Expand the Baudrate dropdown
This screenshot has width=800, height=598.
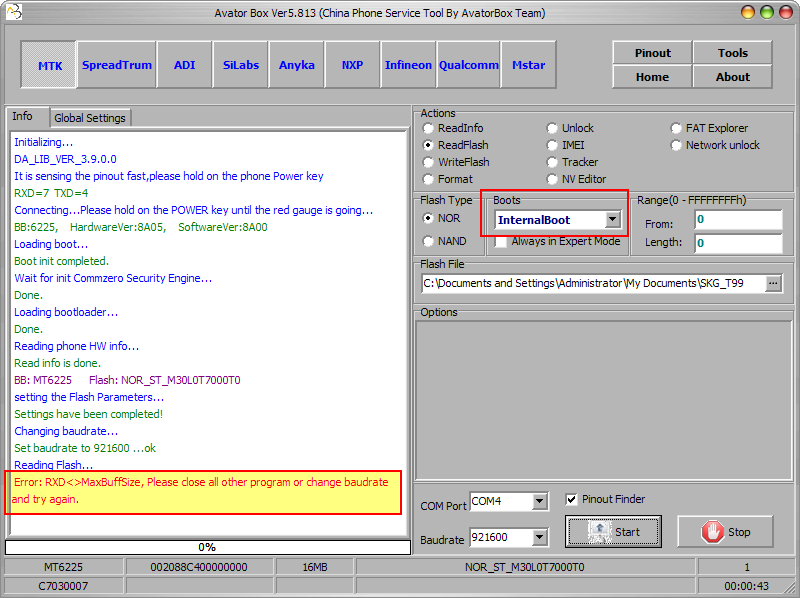(x=539, y=537)
